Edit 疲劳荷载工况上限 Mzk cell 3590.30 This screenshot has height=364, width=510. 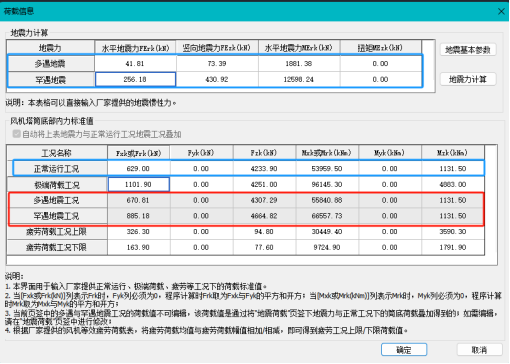(x=453, y=232)
